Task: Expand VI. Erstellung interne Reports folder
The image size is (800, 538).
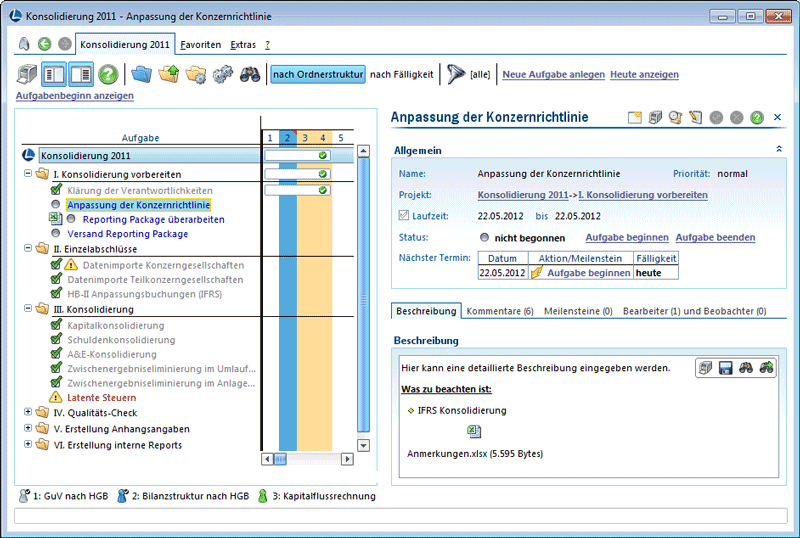Action: [x=28, y=444]
